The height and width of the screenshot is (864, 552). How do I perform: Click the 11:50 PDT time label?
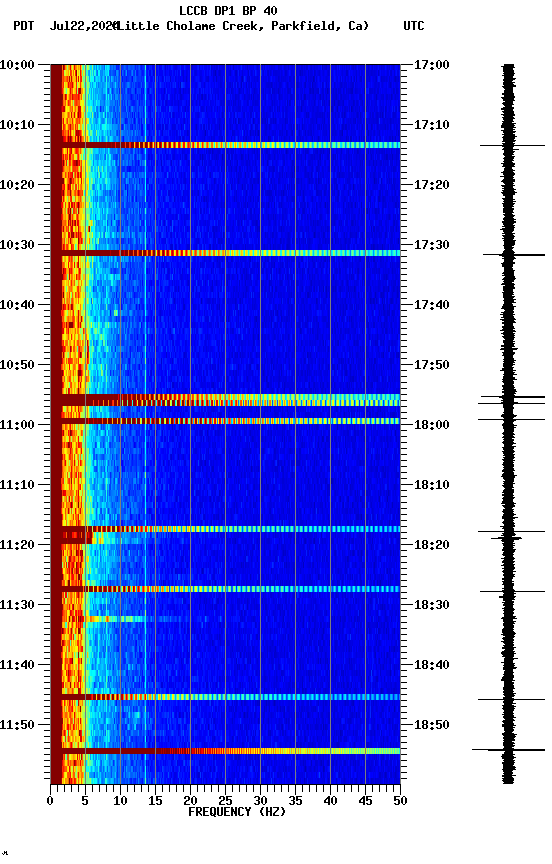pyautogui.click(x=17, y=726)
